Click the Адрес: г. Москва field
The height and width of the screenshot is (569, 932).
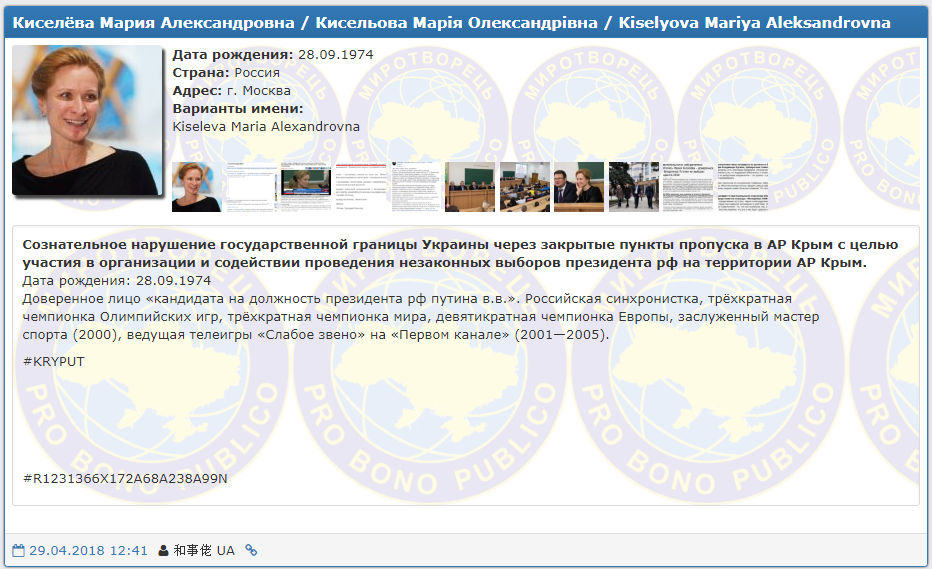click(x=232, y=91)
